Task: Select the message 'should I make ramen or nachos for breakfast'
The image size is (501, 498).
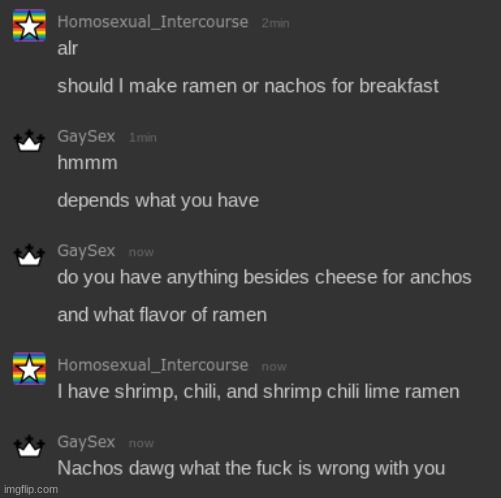Action: [248, 86]
